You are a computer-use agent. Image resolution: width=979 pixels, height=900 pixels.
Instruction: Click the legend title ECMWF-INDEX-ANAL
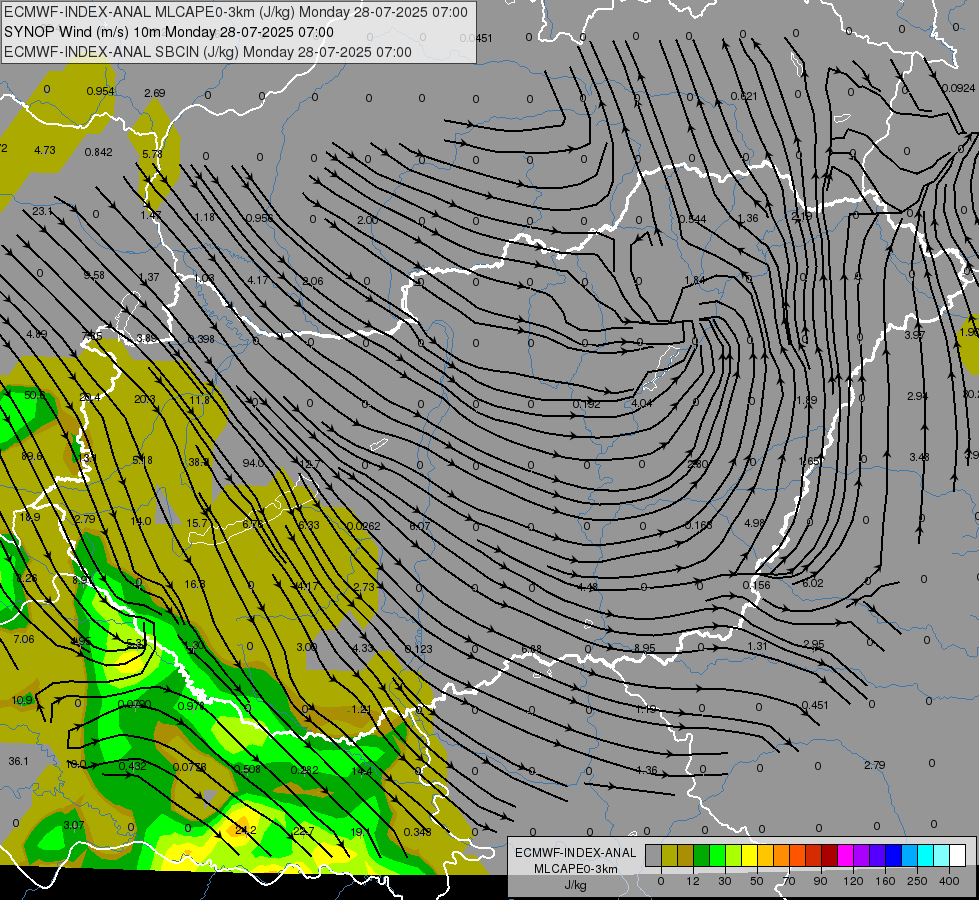tap(575, 853)
